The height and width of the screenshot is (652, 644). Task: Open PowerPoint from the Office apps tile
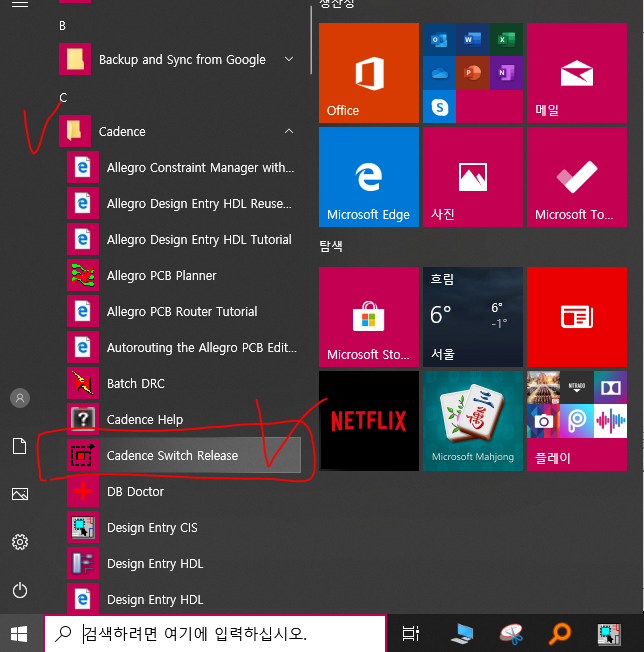point(473,73)
